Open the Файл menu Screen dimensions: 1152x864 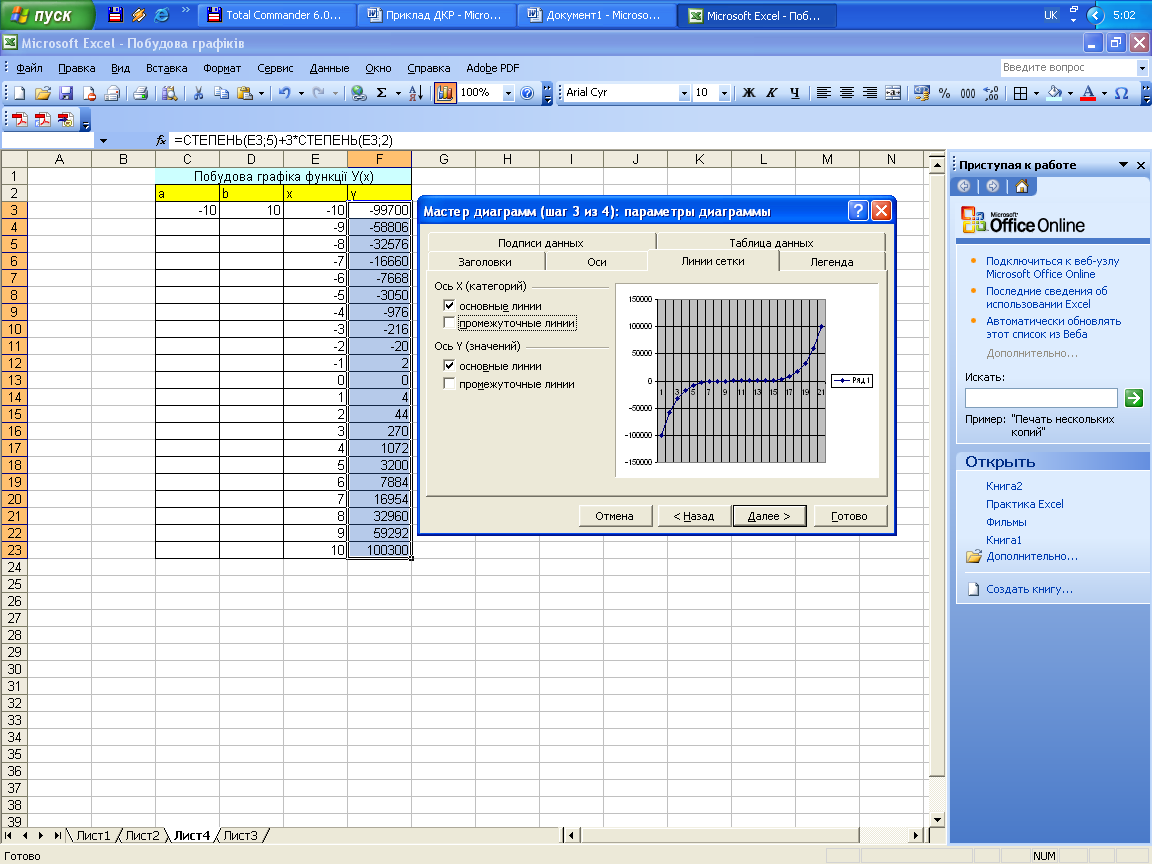(x=29, y=68)
